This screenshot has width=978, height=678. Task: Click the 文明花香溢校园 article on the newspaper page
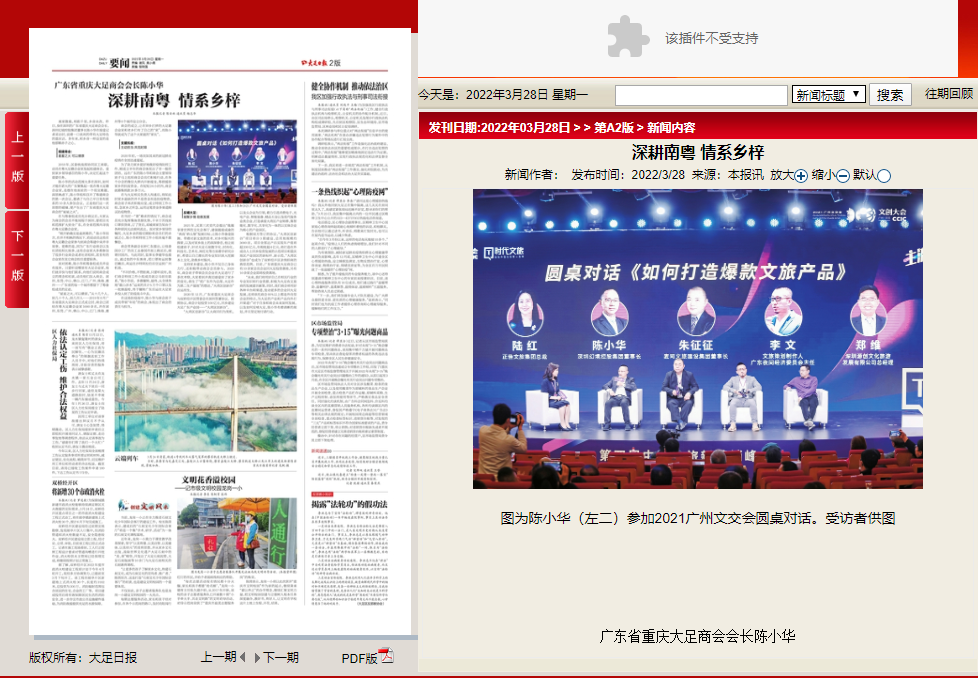pos(208,480)
